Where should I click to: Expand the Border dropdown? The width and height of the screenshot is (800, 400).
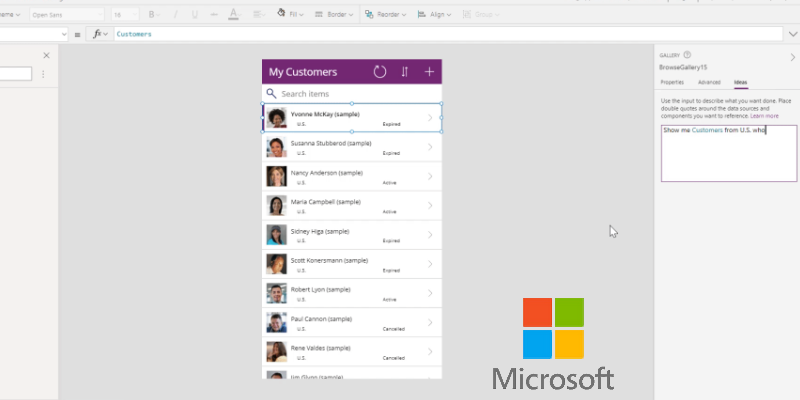tap(335, 15)
